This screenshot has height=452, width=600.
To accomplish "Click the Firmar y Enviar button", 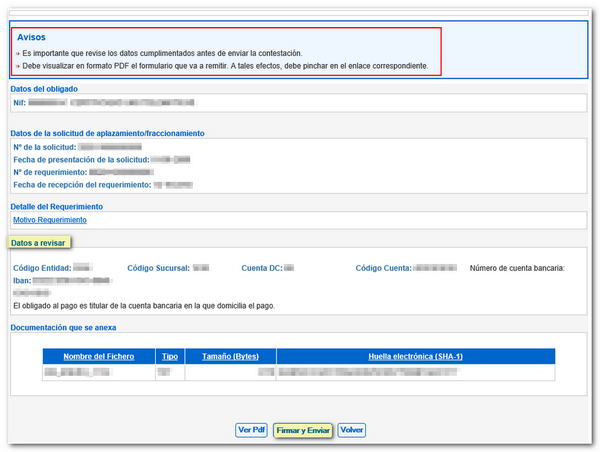I will (x=302, y=430).
